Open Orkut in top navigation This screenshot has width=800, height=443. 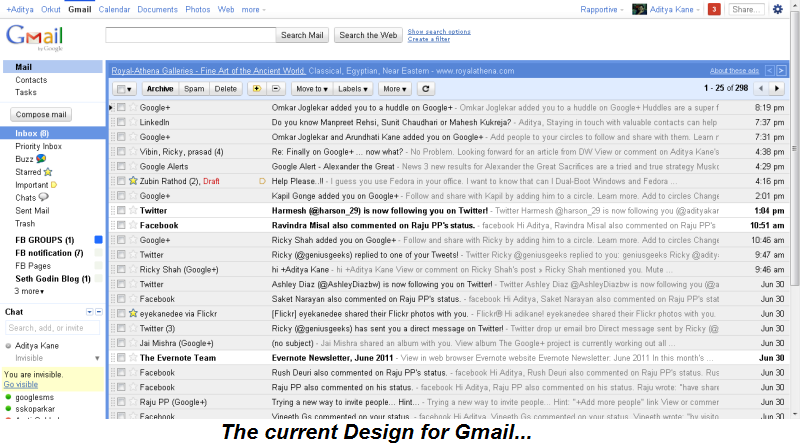tap(51, 9)
